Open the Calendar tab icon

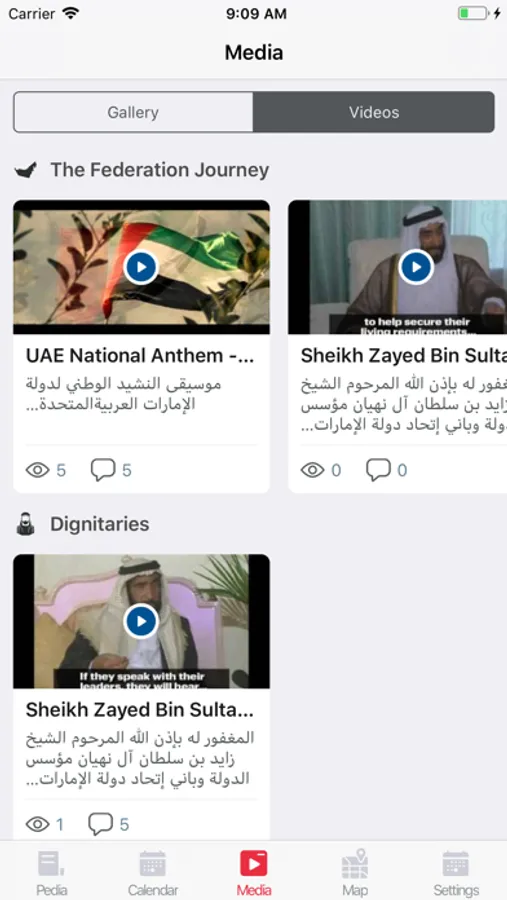pyautogui.click(x=153, y=864)
